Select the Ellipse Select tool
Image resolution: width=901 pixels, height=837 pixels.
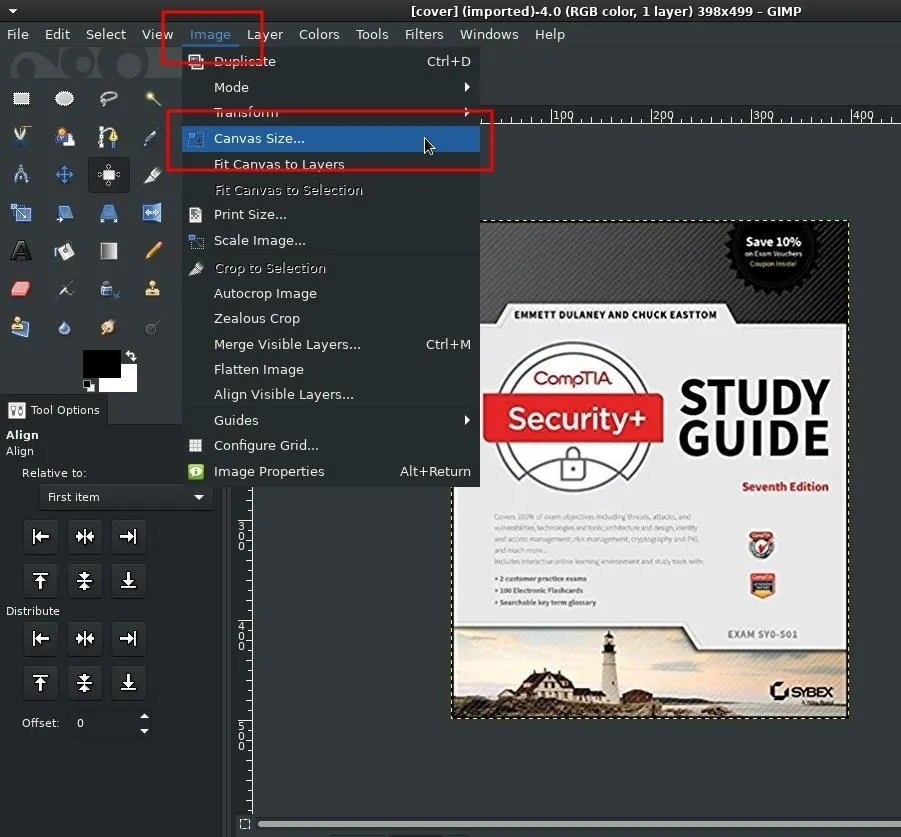pyautogui.click(x=64, y=99)
